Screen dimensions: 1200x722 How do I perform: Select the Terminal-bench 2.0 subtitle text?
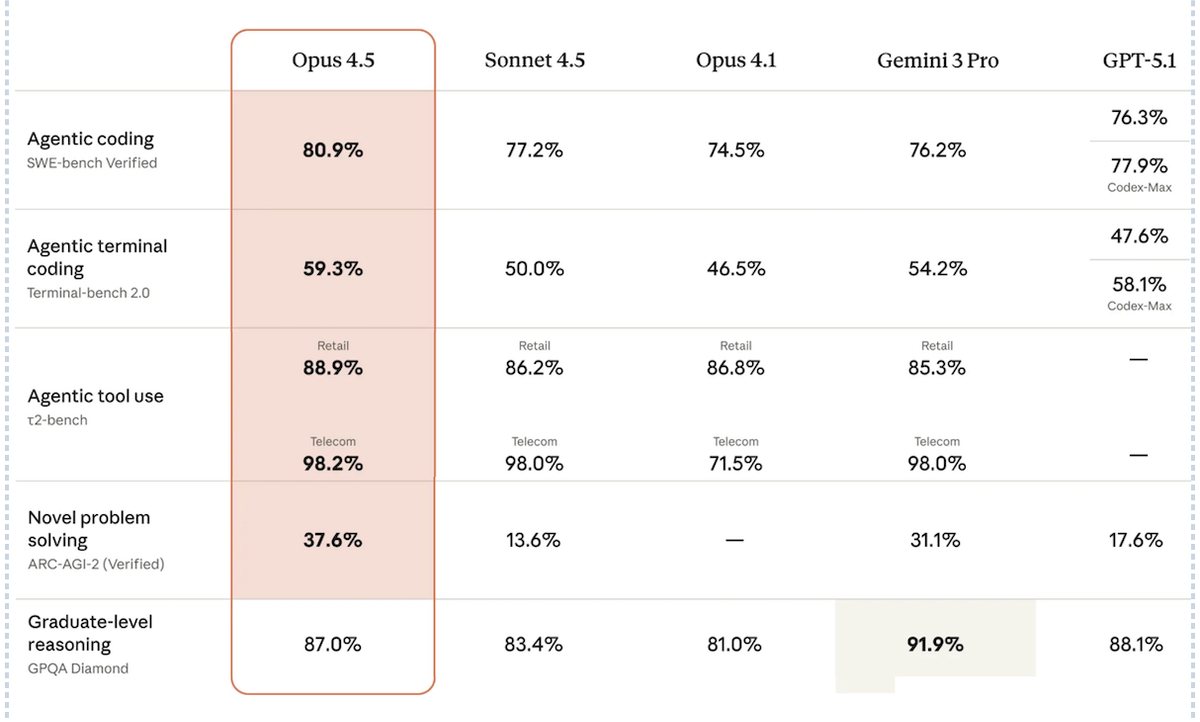coord(89,293)
